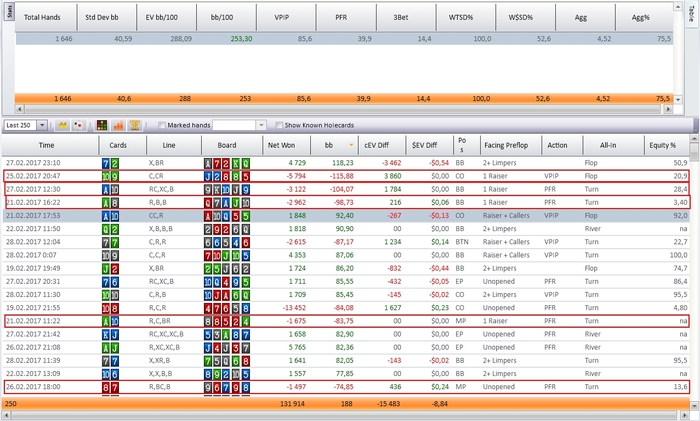Click the playing cards replayer icon
Screen dimensions: 700x421
pyautogui.click(x=78, y=125)
